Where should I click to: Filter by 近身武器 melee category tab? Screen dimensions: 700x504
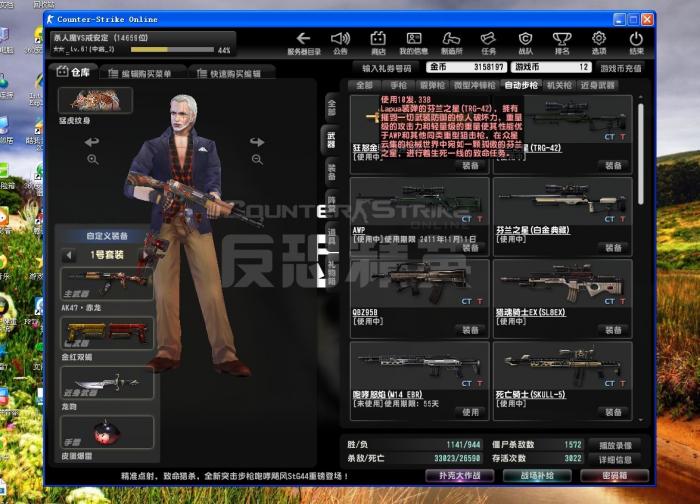[x=597, y=85]
